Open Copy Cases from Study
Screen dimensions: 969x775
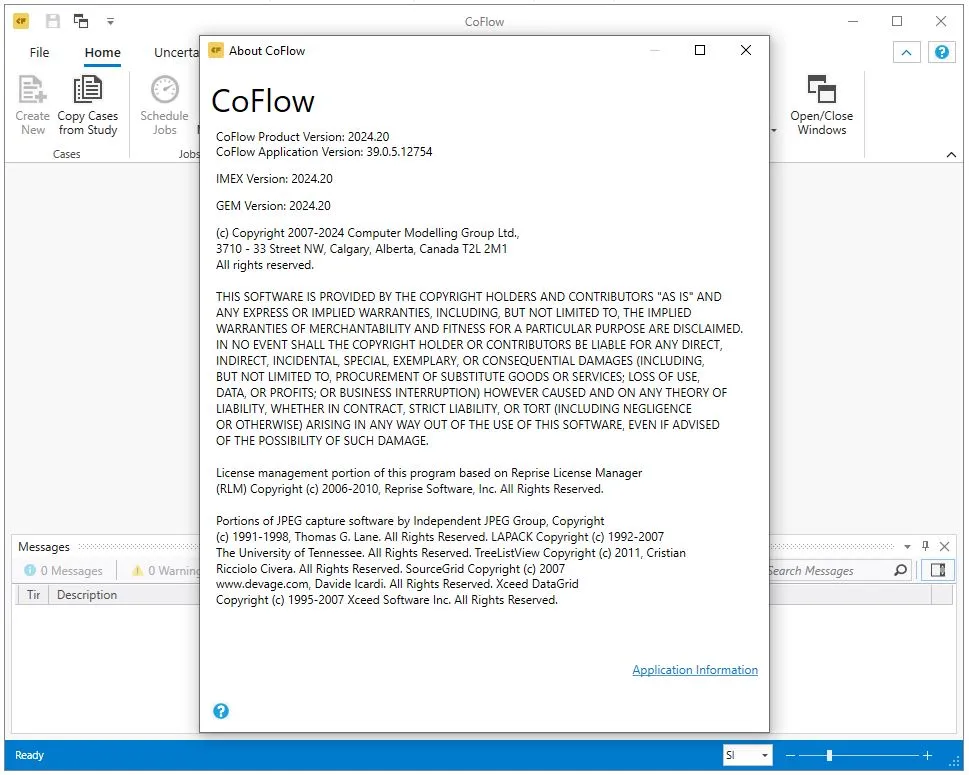tap(88, 105)
